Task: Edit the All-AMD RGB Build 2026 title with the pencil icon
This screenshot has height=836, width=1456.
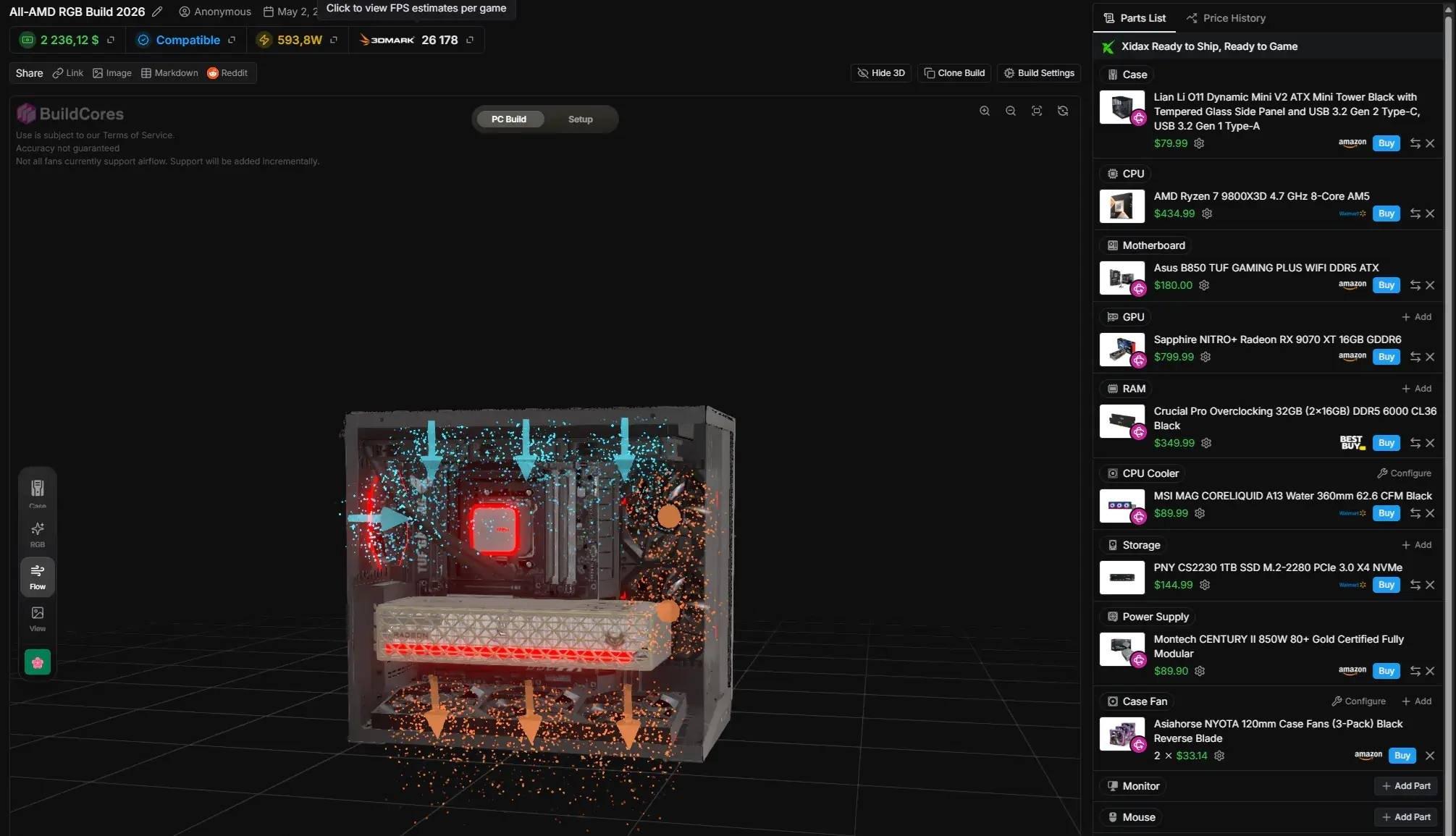Action: [157, 12]
